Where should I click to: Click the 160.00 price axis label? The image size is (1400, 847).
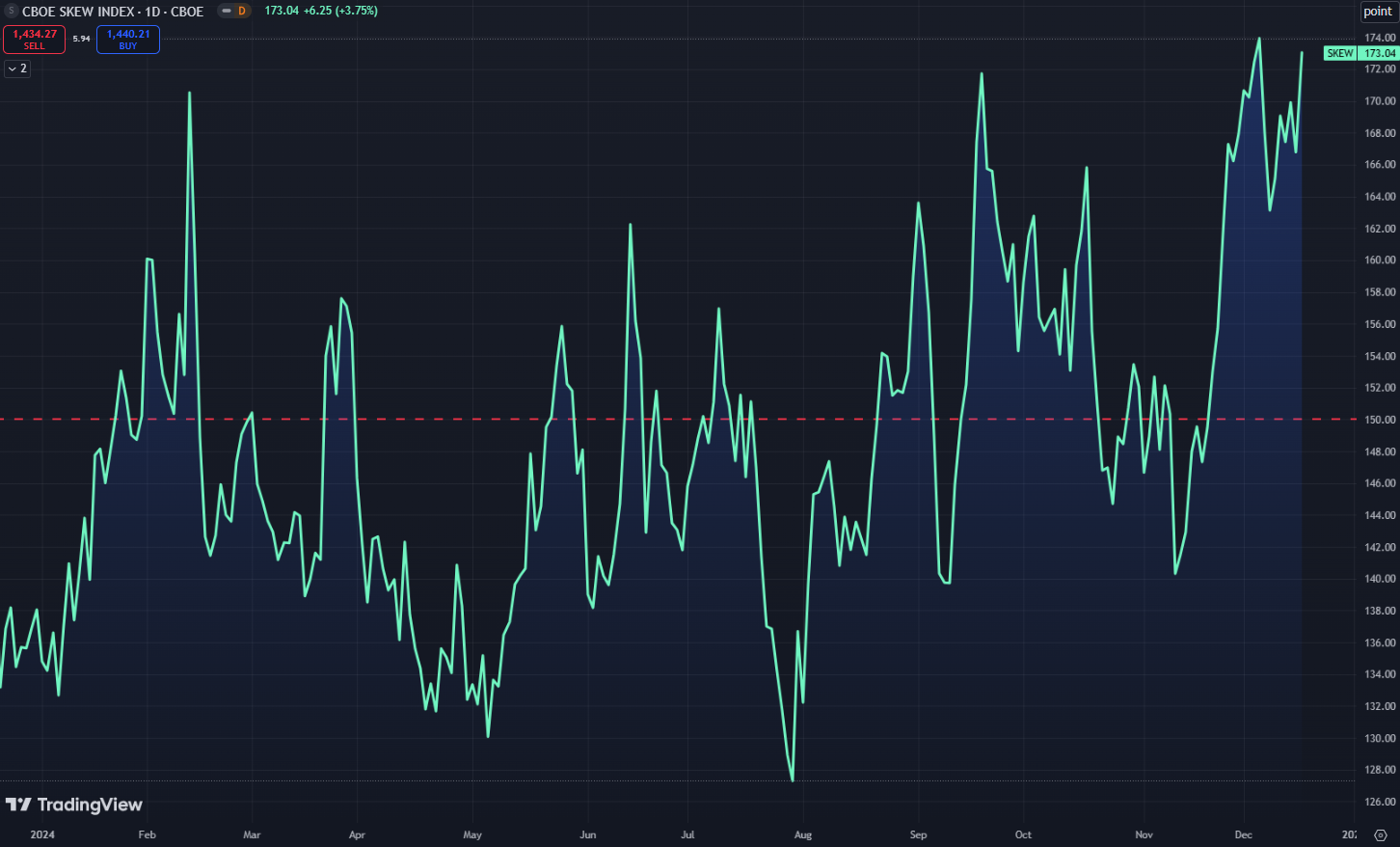coord(1379,260)
